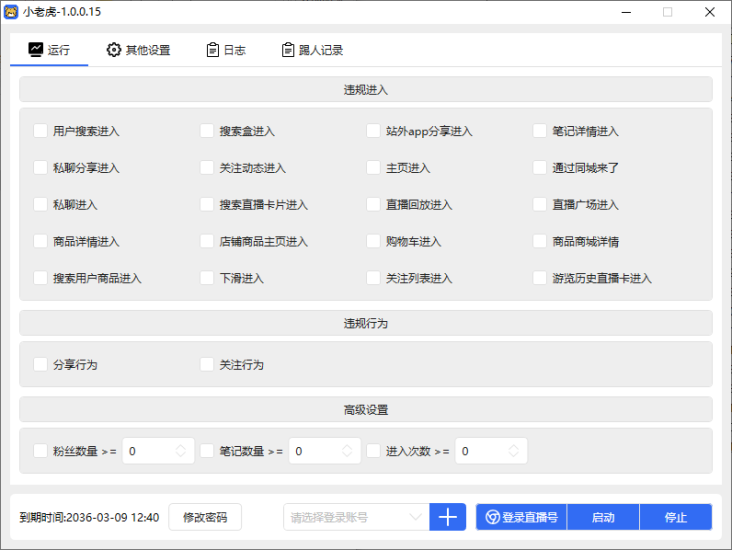Check the 店铺商品主页进入 checkbox
The width and height of the screenshot is (732, 550).
pyautogui.click(x=207, y=241)
